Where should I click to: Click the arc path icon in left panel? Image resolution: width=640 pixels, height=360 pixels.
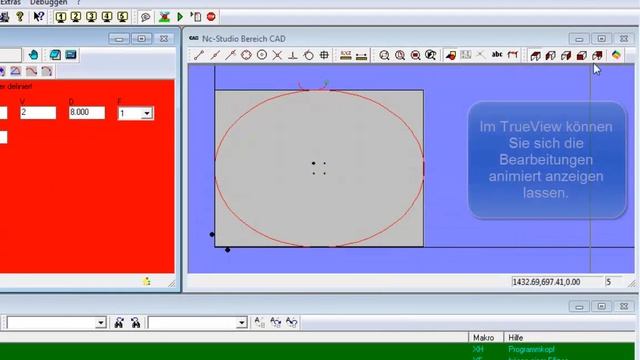point(47,71)
